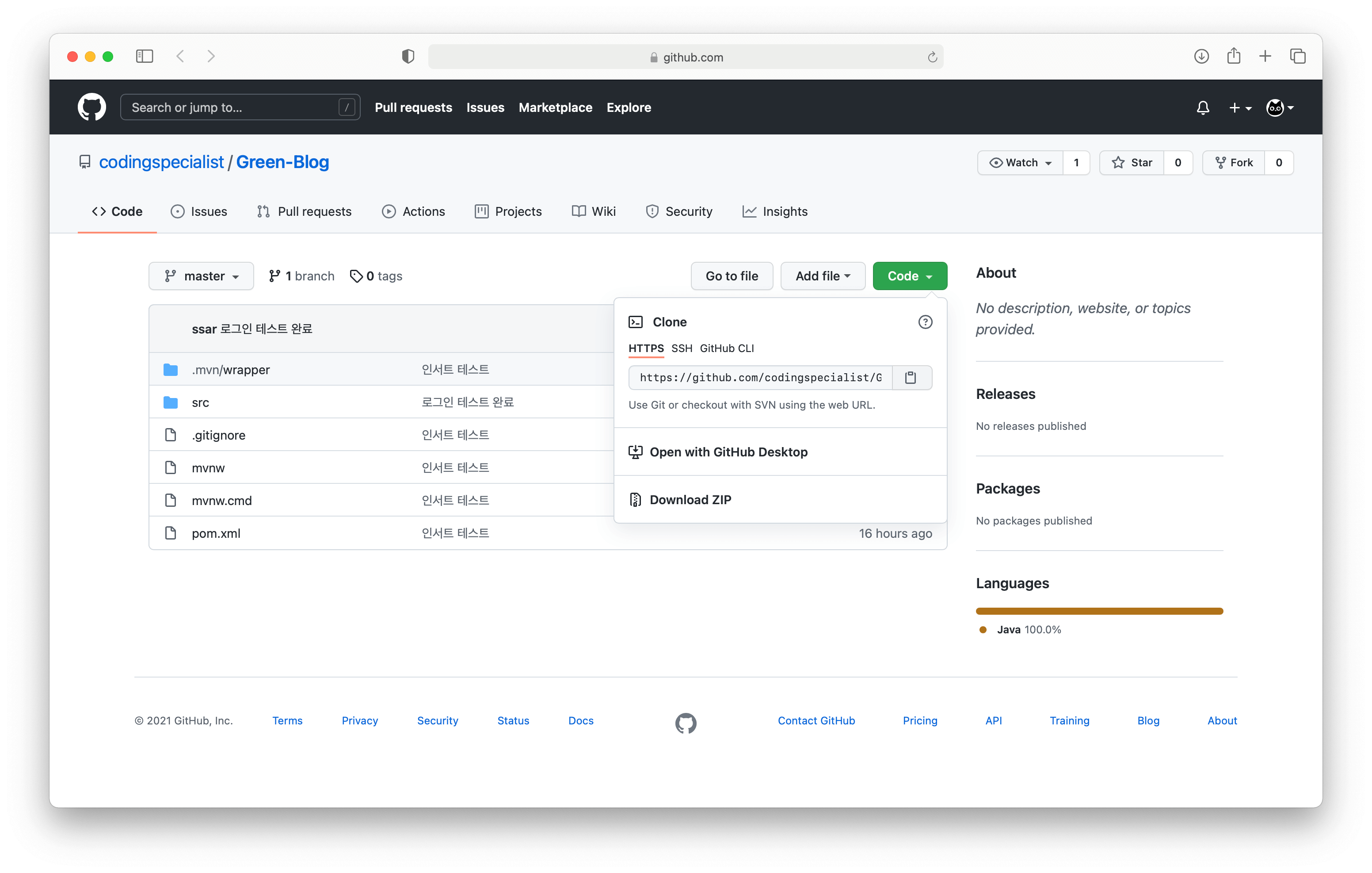
Task: Open the user avatar menu
Action: [1280, 107]
